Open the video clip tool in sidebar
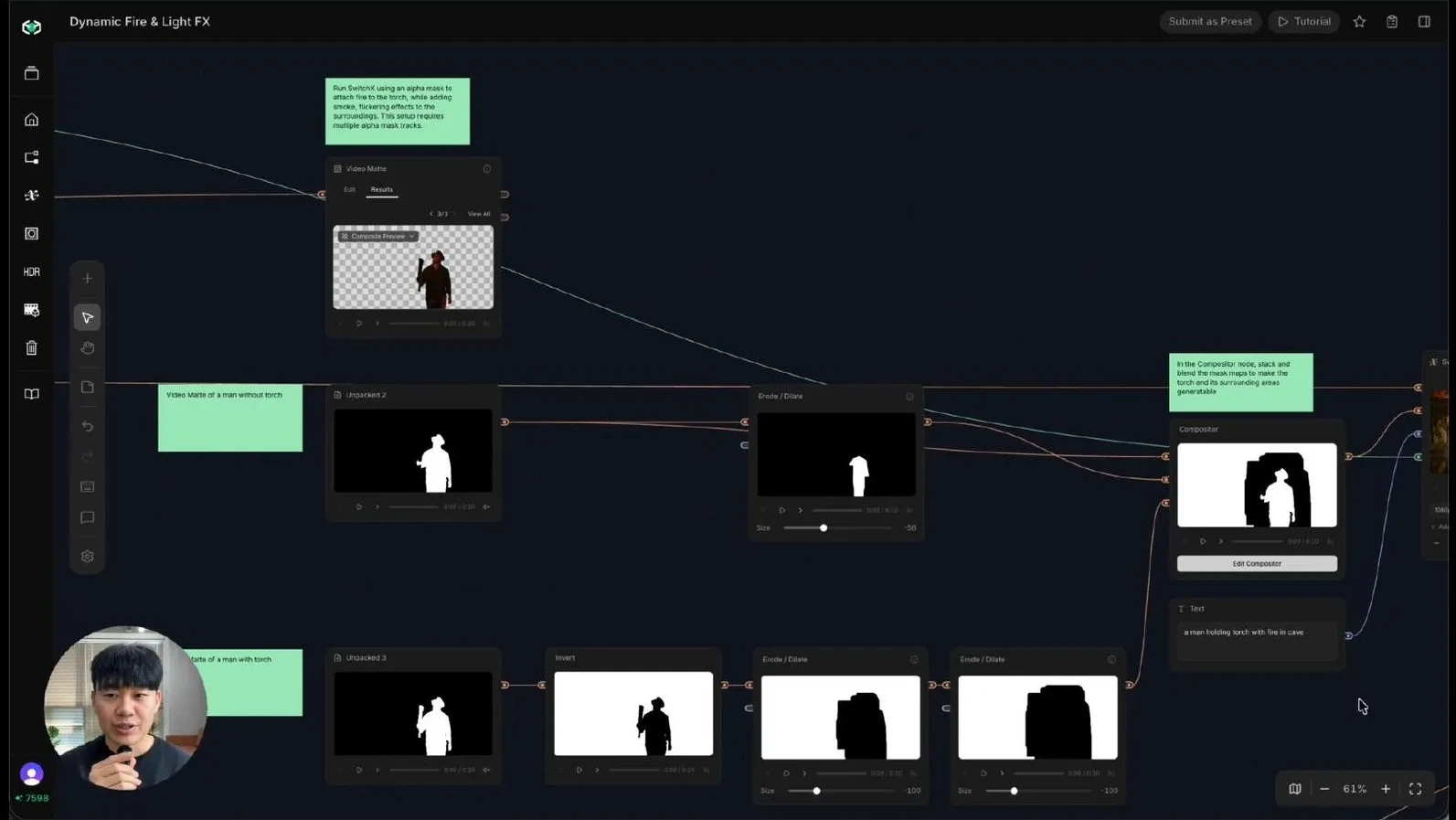The width and height of the screenshot is (1456, 820). 31,310
